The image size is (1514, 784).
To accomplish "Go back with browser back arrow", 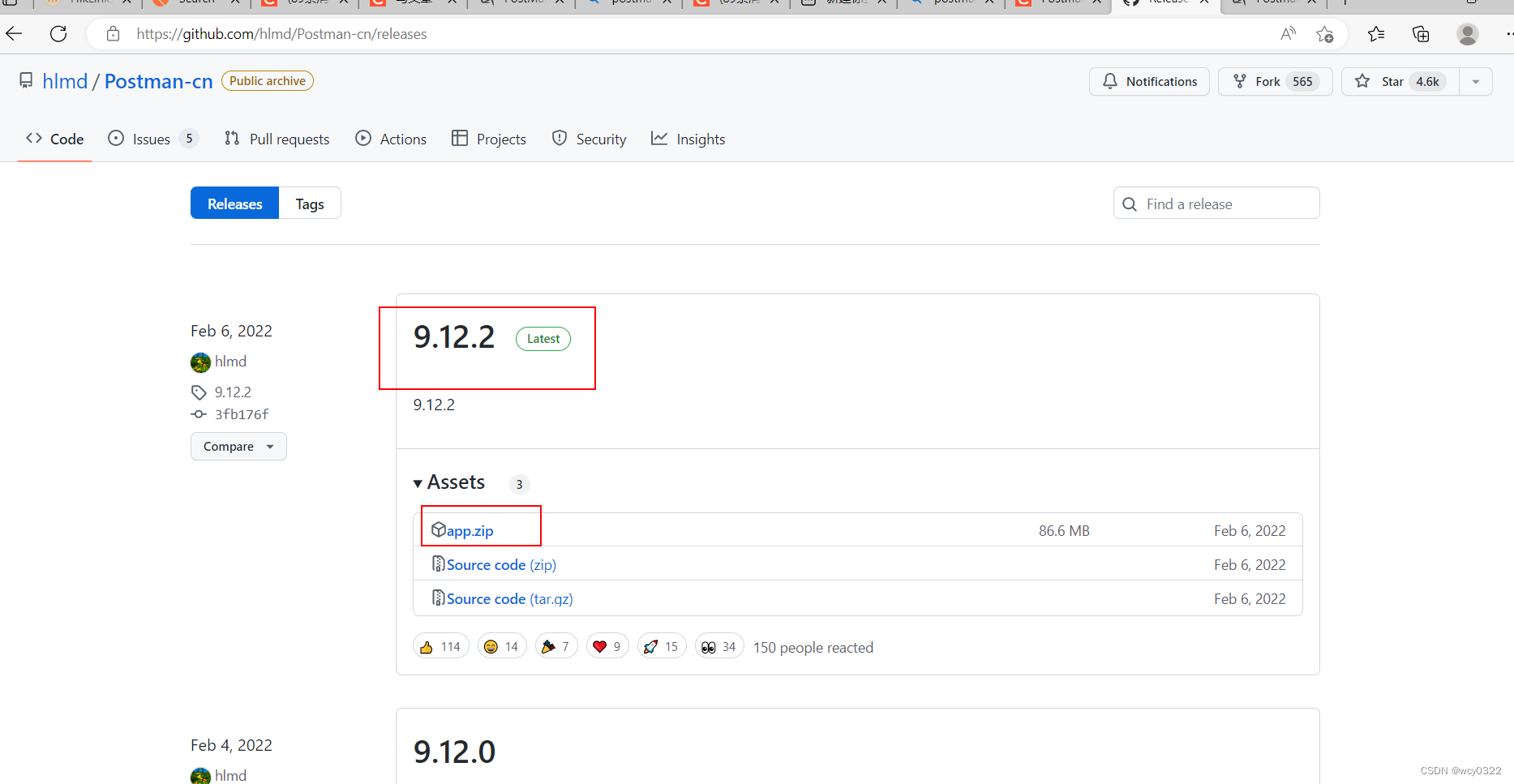I will point(14,34).
